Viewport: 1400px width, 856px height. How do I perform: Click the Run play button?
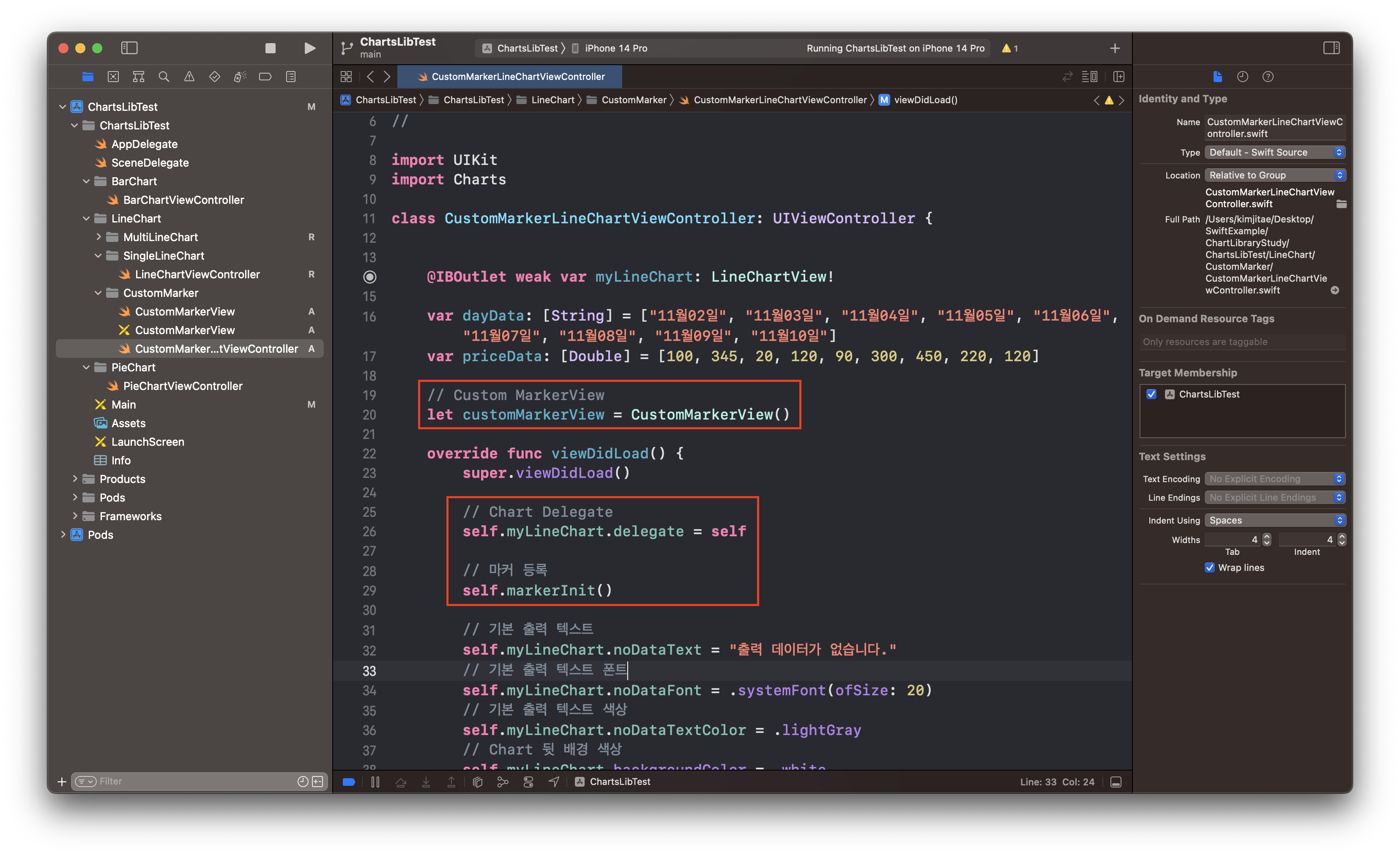(x=310, y=48)
